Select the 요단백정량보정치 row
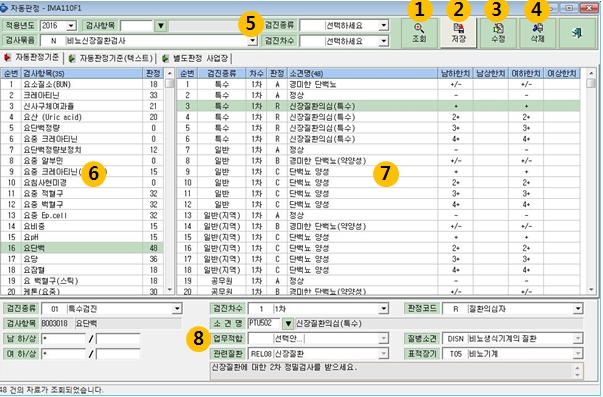The width and height of the screenshot is (603, 397). [82, 150]
